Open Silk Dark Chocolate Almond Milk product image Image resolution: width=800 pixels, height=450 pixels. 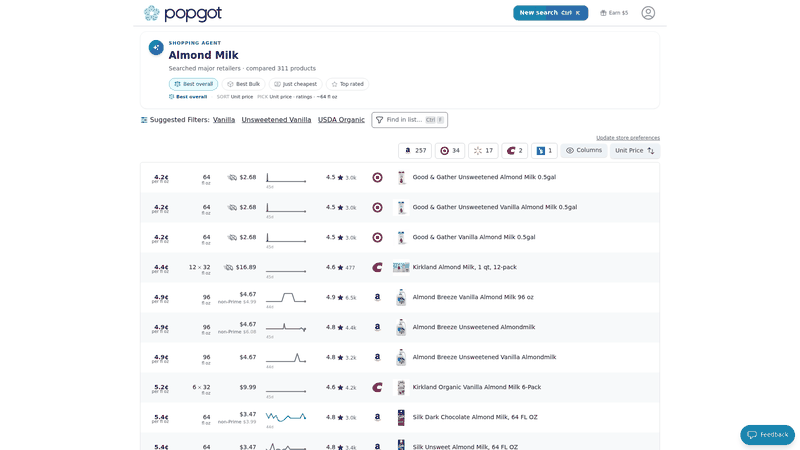(401, 417)
